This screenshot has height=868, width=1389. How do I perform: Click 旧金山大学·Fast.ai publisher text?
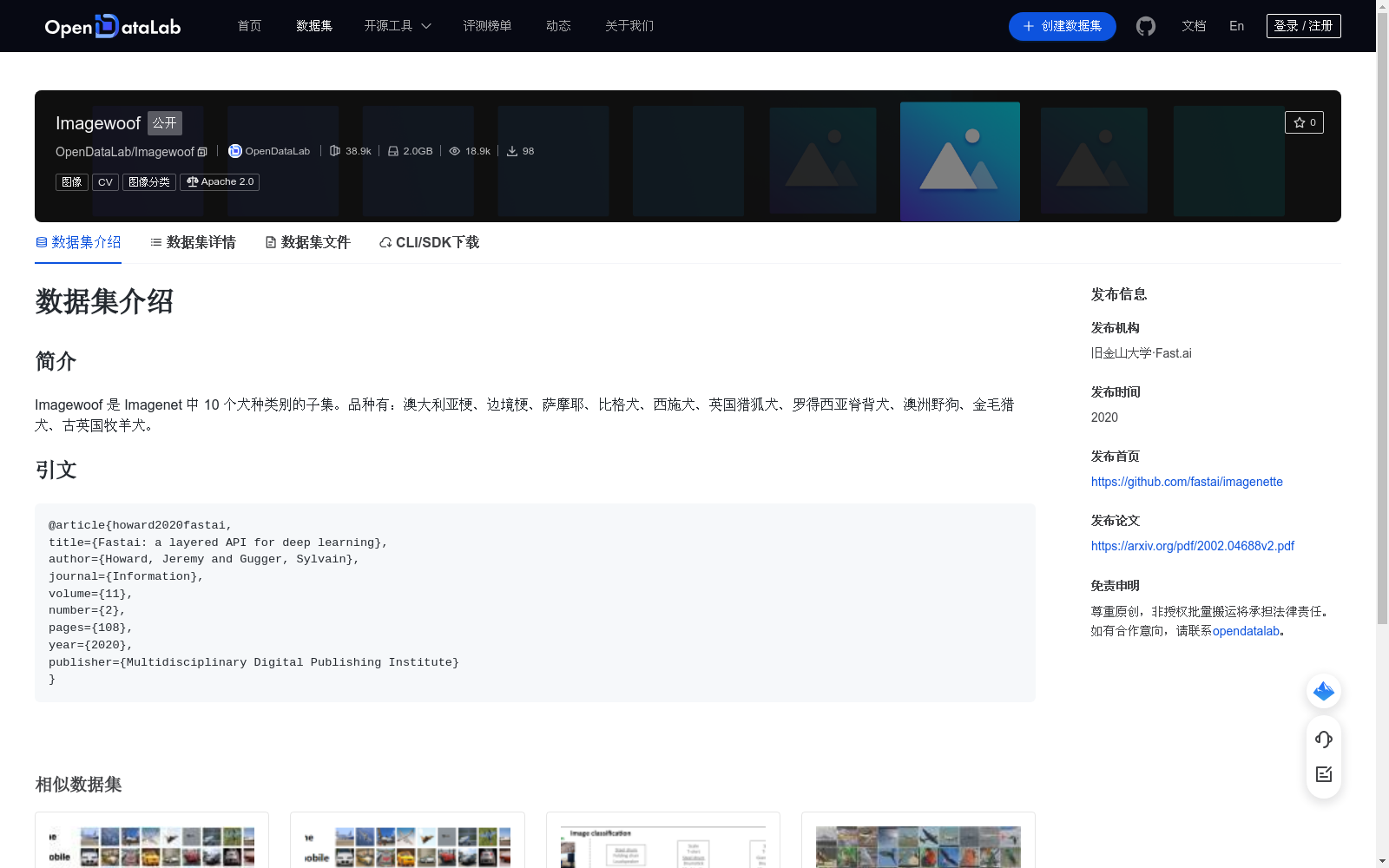1141,353
